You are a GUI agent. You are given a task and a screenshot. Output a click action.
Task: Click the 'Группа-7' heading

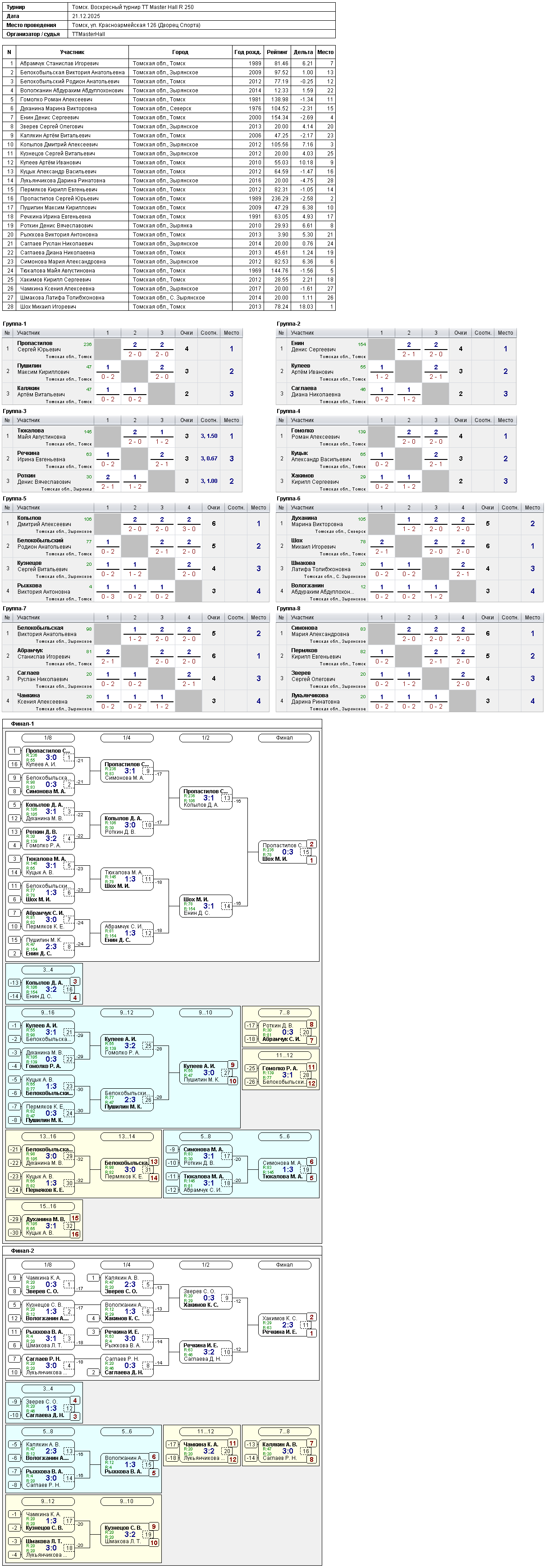(x=14, y=608)
